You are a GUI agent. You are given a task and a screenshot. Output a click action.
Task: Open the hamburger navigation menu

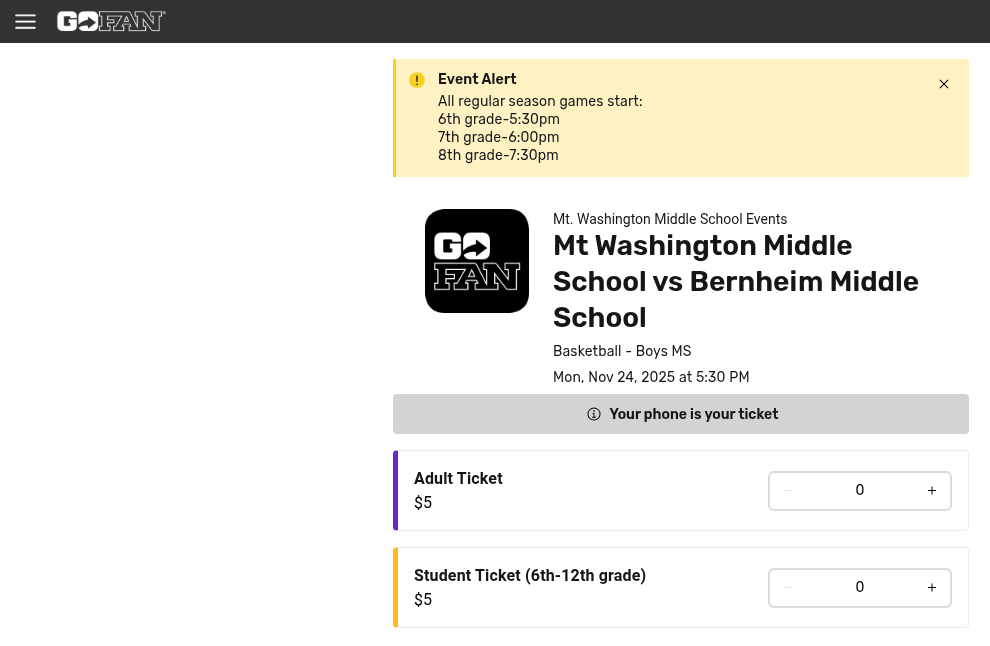tap(25, 21)
